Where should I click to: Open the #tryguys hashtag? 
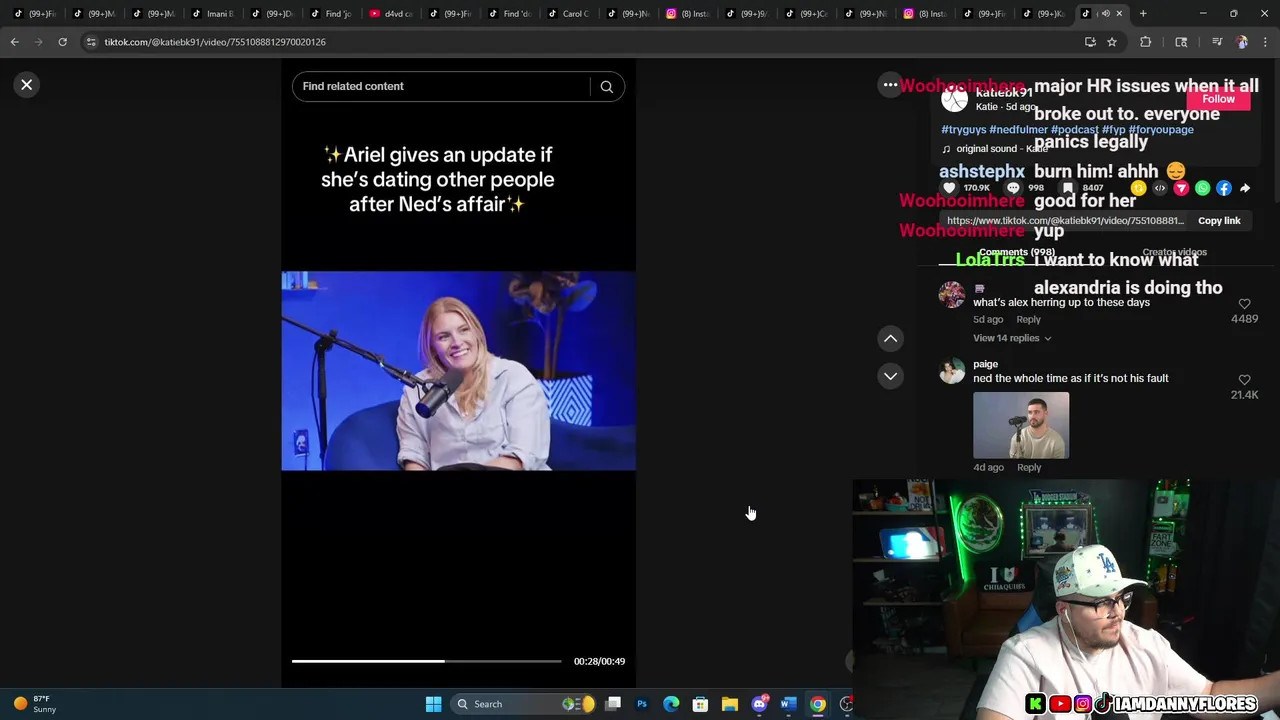pyautogui.click(x=963, y=130)
